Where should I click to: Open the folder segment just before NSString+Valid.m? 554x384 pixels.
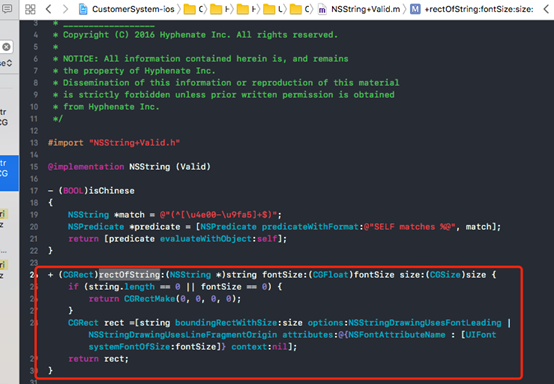click(x=300, y=9)
